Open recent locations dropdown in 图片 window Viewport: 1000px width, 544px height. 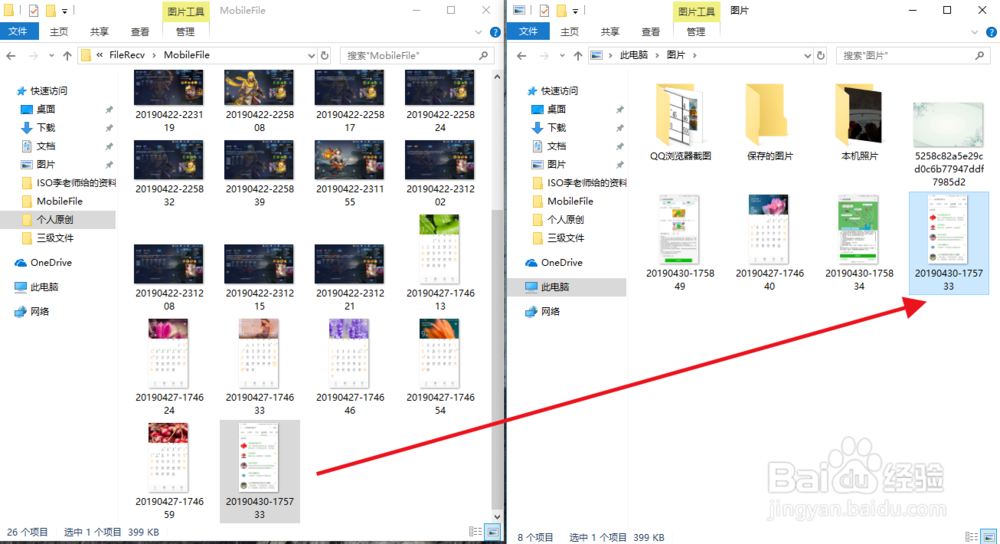(x=562, y=55)
